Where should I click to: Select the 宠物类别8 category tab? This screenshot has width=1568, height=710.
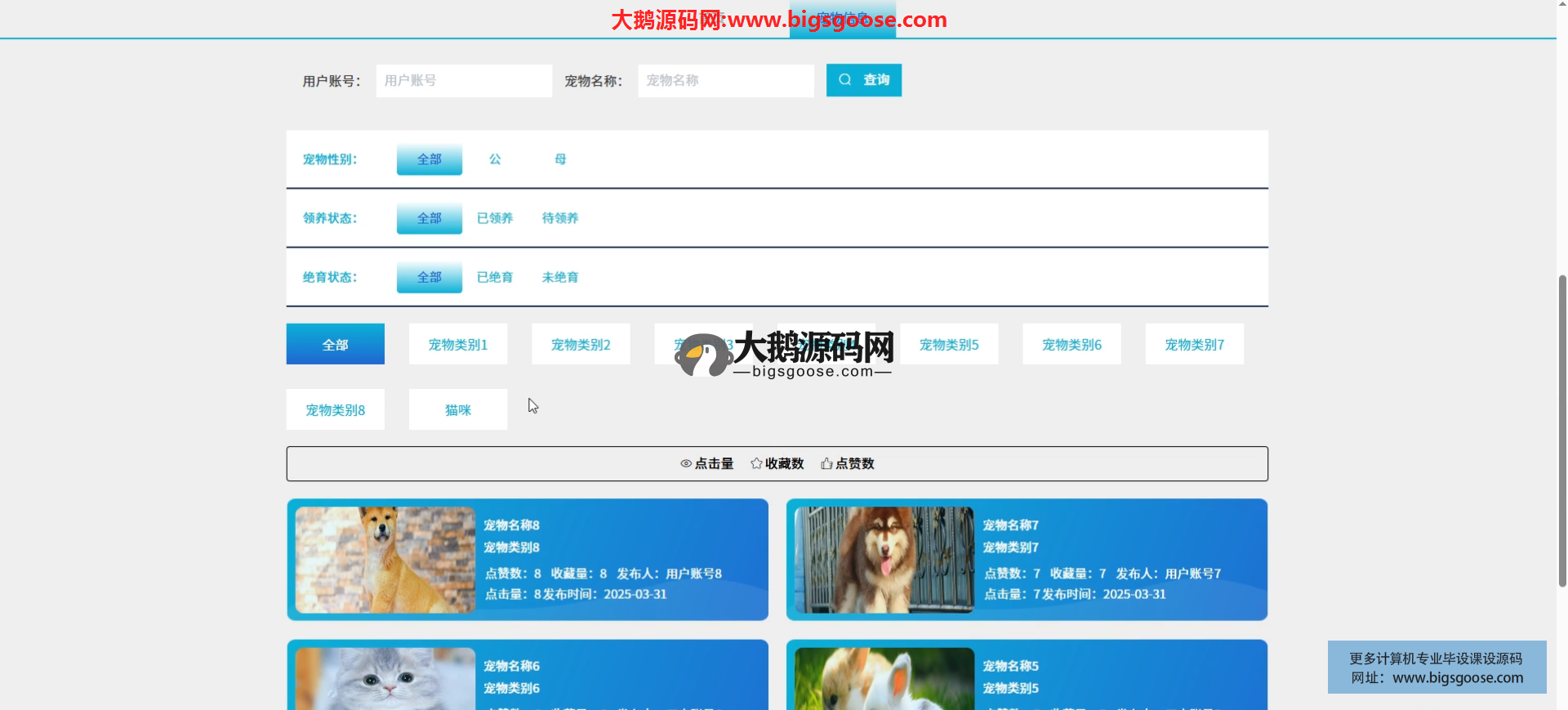[x=336, y=409]
